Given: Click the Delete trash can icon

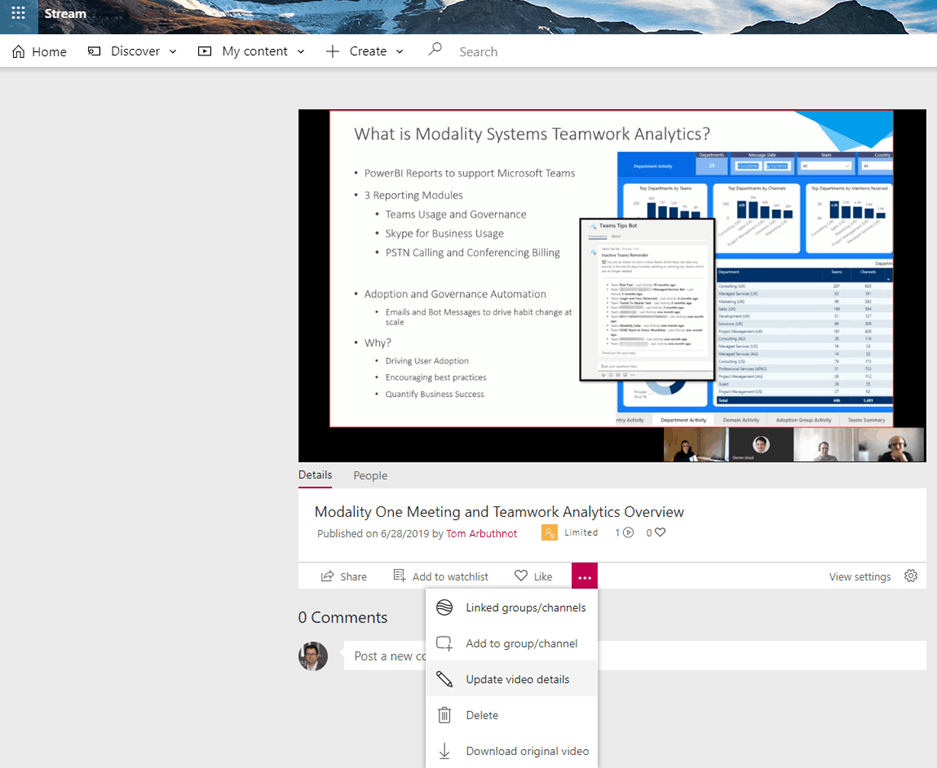Looking at the screenshot, I should [445, 715].
